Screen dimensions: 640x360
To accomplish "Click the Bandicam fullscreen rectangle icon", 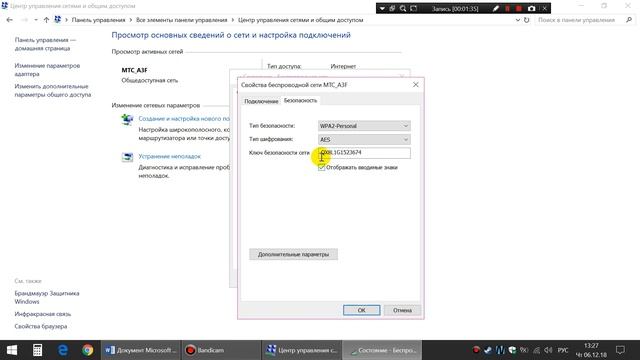I will [x=413, y=8].
